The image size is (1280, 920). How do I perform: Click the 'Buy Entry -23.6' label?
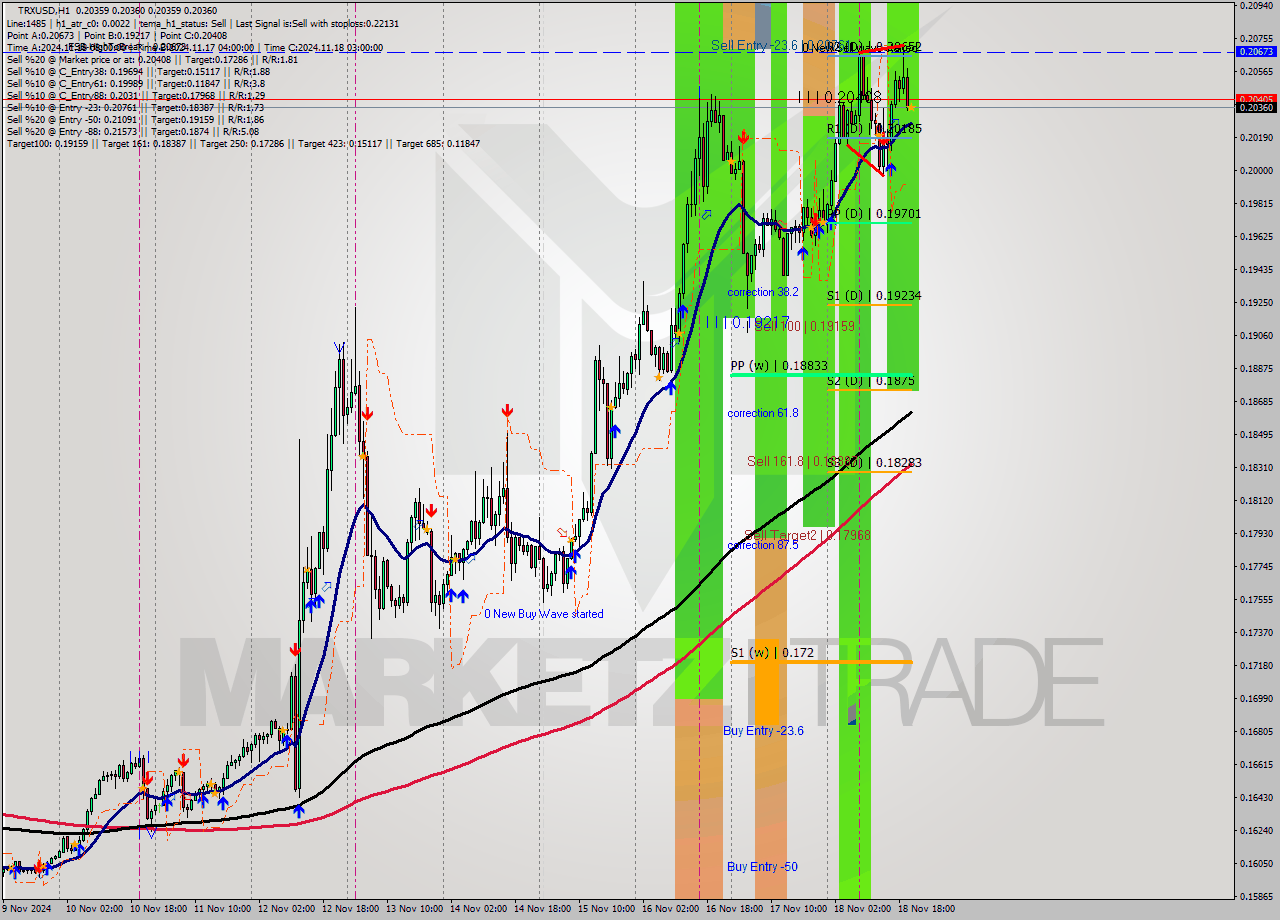764,731
